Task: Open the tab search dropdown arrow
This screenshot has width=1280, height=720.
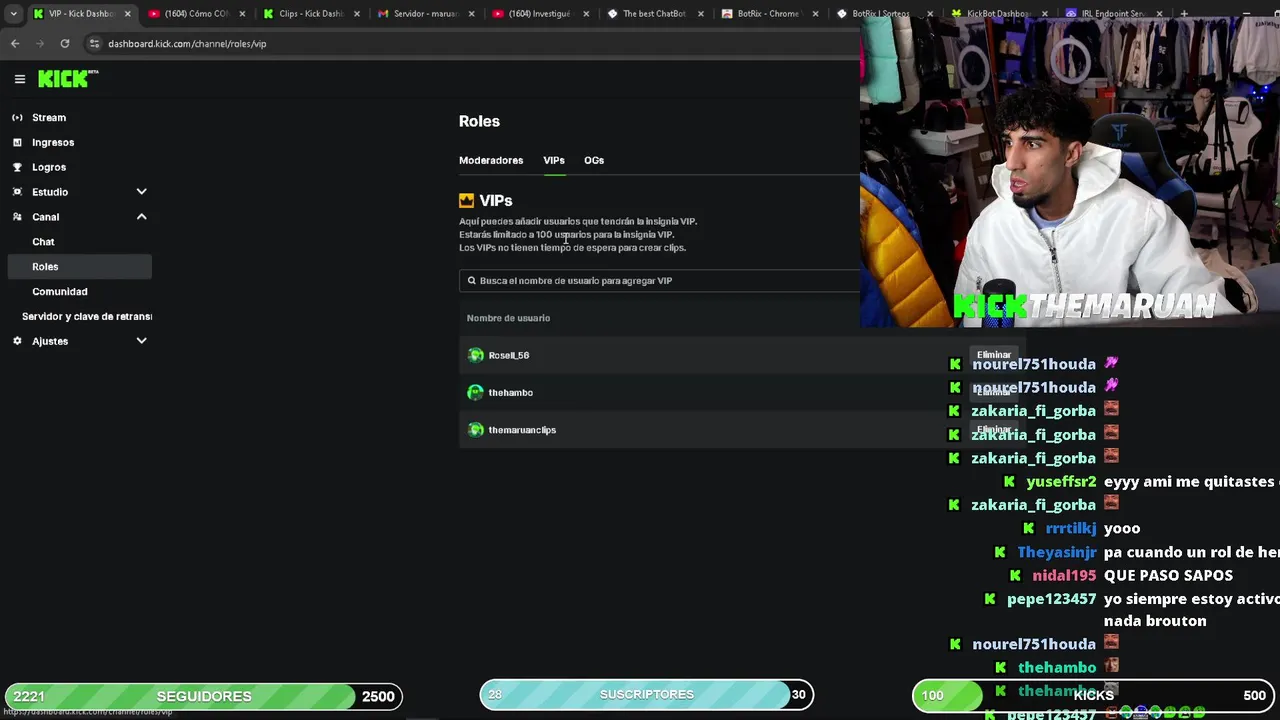Action: point(13,14)
